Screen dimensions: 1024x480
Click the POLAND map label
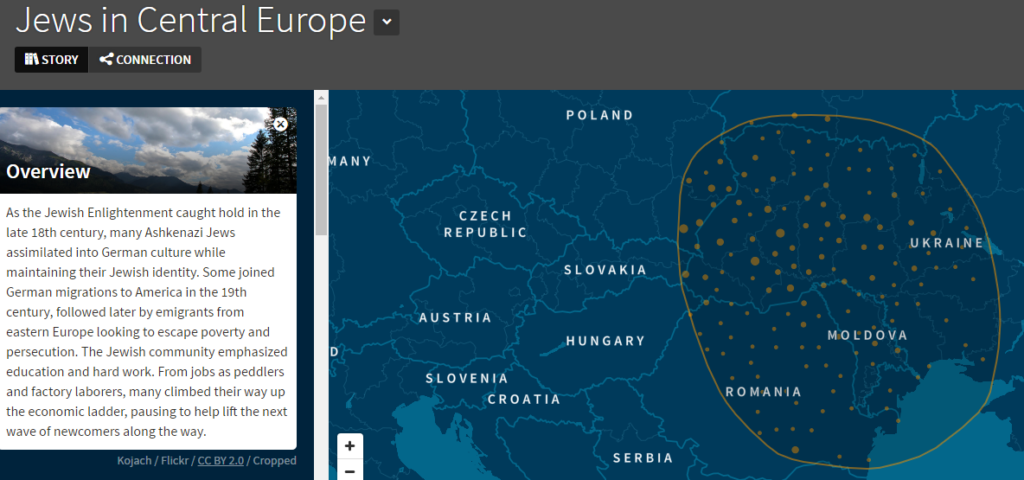click(600, 116)
